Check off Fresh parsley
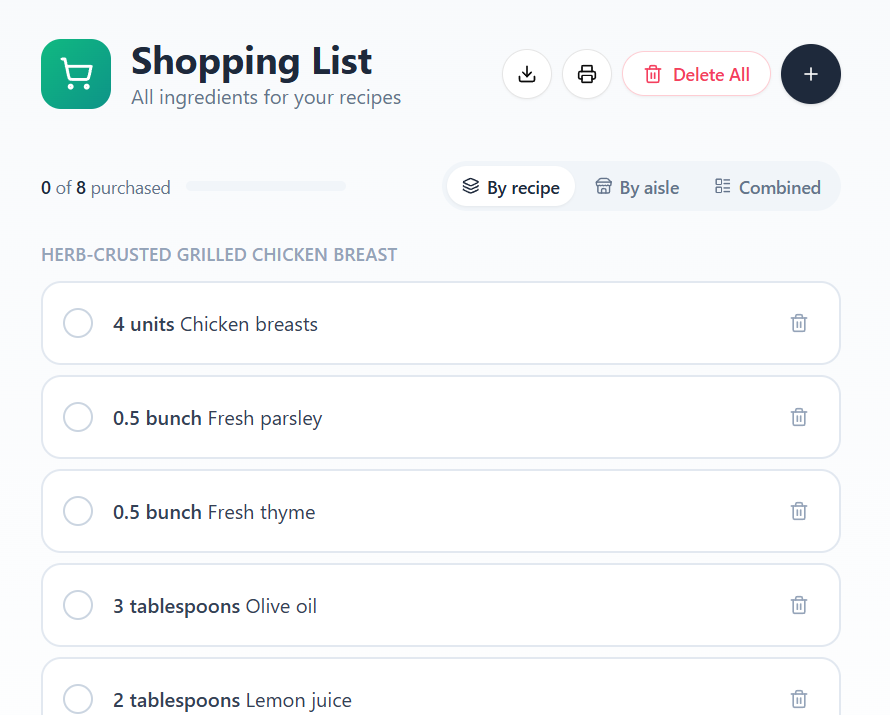Viewport: 890px width, 715px height. click(x=78, y=417)
